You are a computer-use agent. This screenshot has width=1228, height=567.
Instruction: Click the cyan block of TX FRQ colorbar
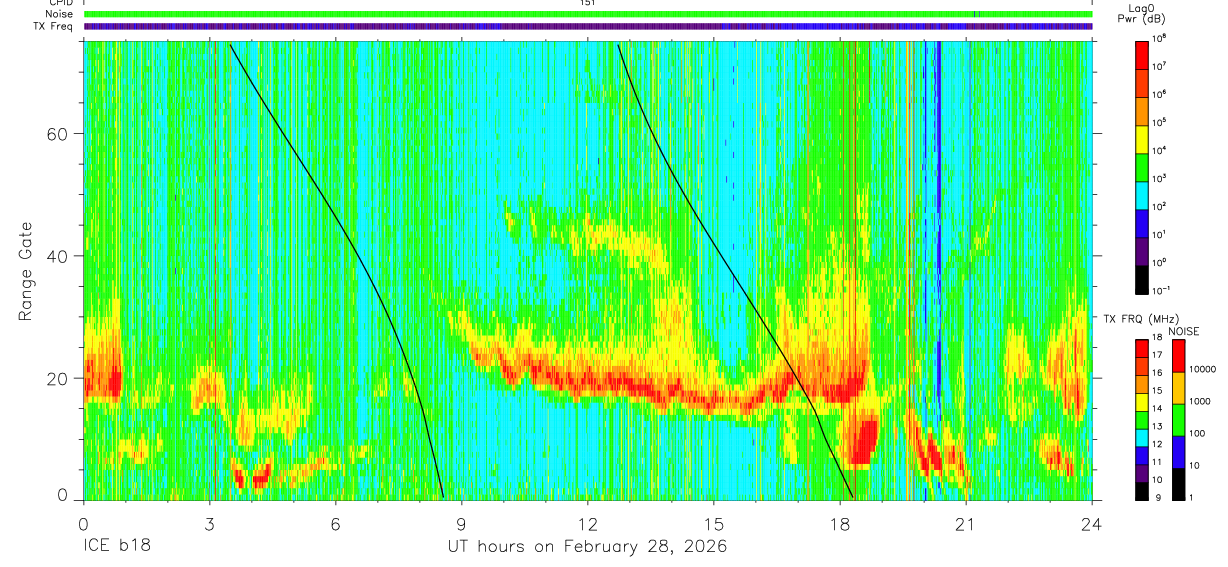click(x=1142, y=437)
